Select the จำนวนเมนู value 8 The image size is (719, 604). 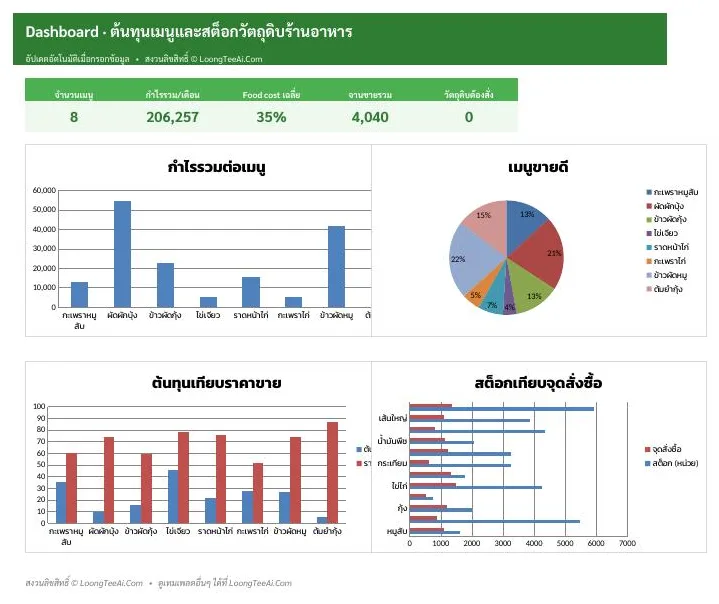[74, 117]
